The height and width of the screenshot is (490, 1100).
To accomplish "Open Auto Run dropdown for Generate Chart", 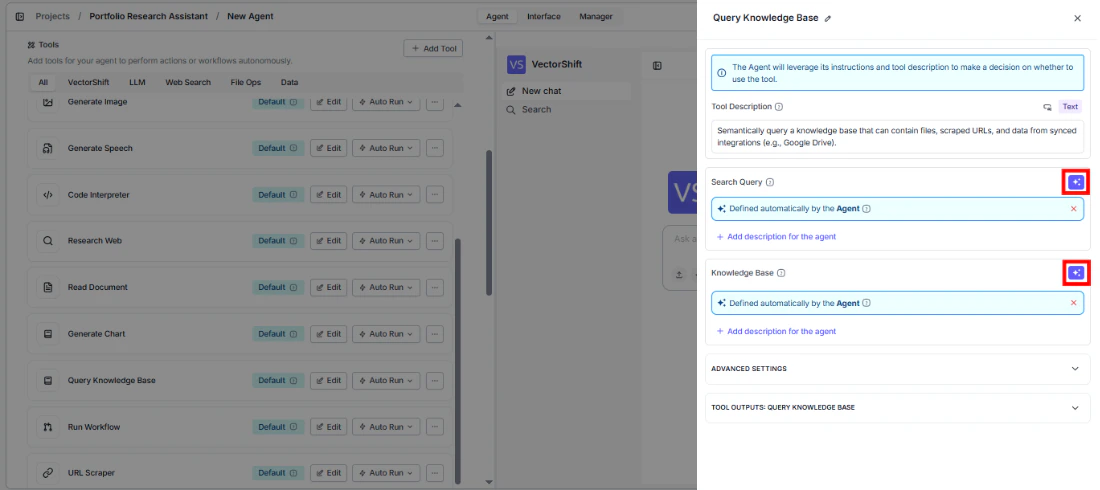I will 386,334.
